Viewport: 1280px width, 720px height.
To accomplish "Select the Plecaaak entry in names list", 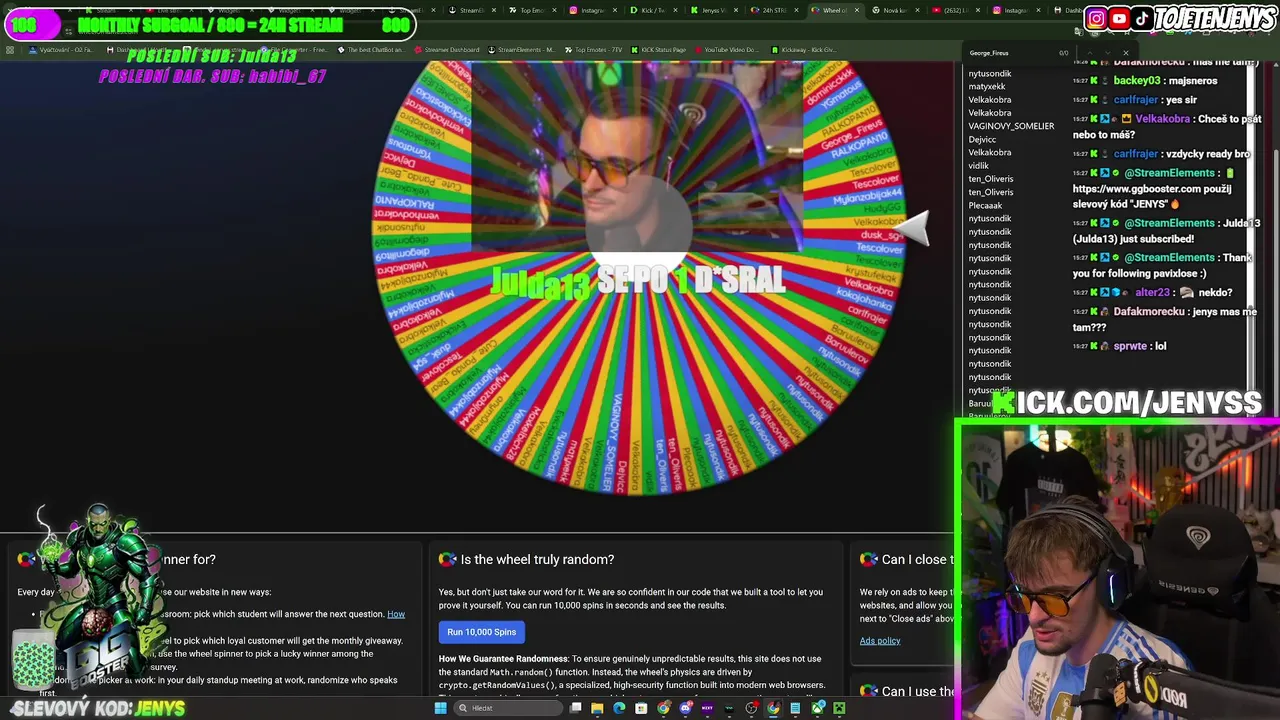I will coord(985,206).
